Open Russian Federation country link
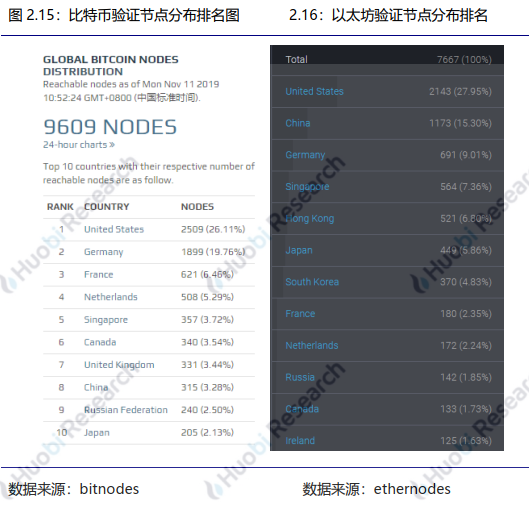This screenshot has width=529, height=505. (x=126, y=410)
